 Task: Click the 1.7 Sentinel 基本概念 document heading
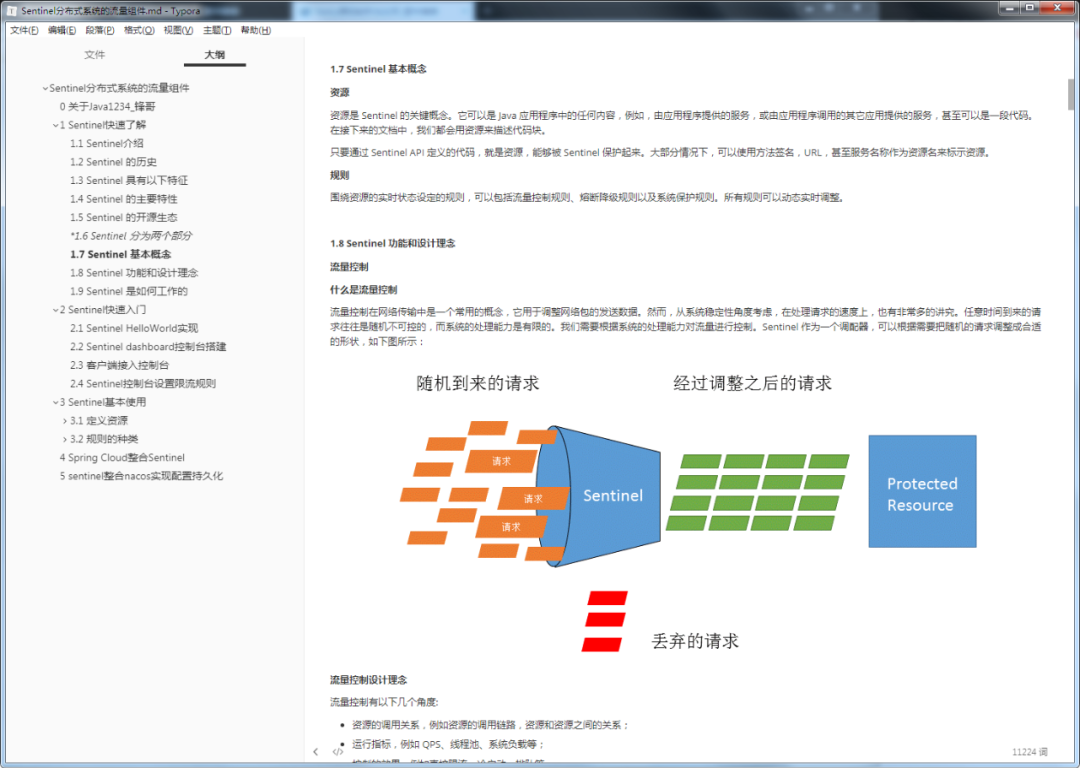point(378,69)
